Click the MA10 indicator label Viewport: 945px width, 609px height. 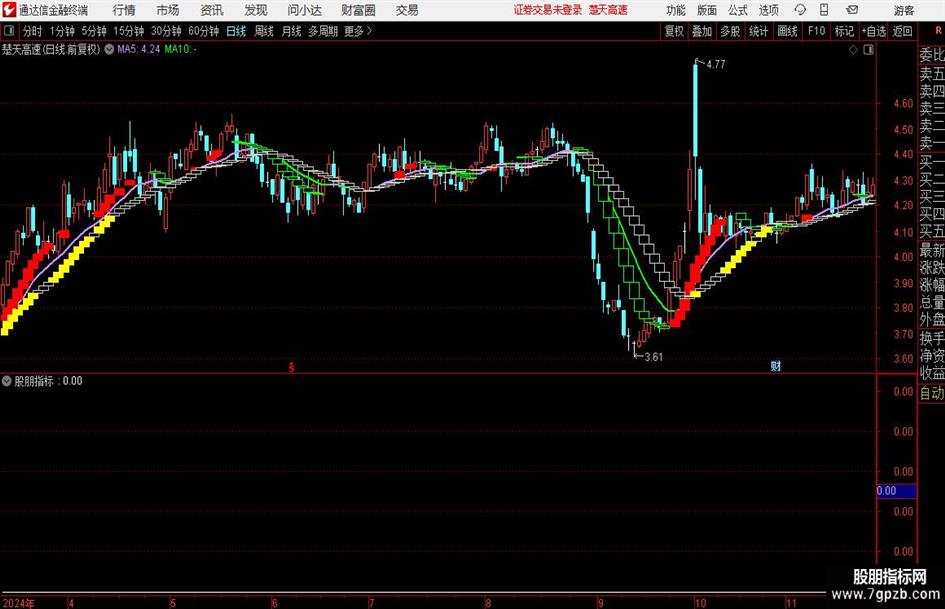(180, 49)
